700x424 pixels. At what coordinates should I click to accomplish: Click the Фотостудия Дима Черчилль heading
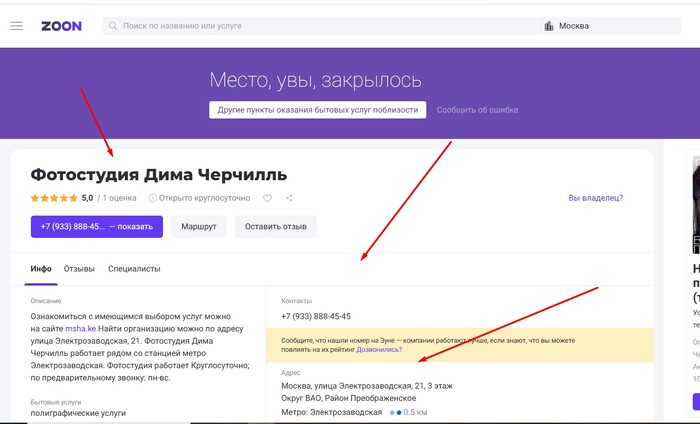[x=158, y=175]
